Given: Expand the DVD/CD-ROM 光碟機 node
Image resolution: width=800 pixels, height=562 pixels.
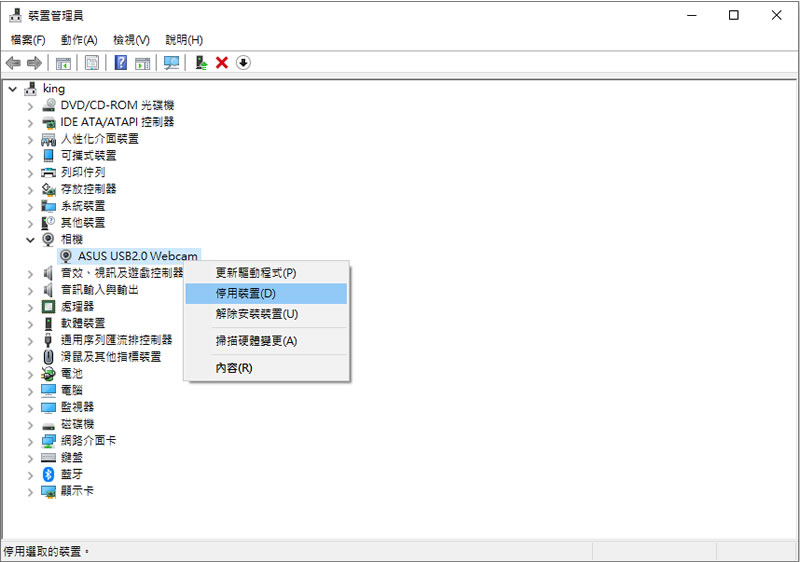Looking at the screenshot, I should click(x=30, y=105).
